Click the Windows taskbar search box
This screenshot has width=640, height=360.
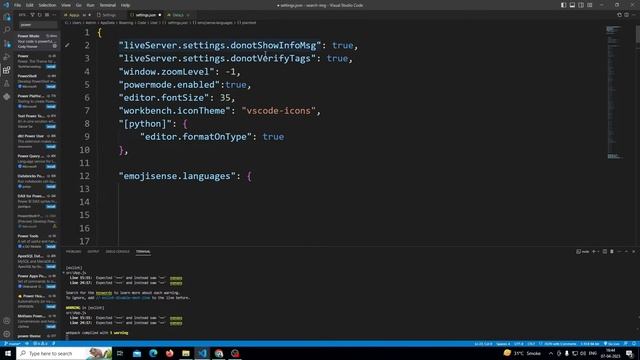click(64, 353)
